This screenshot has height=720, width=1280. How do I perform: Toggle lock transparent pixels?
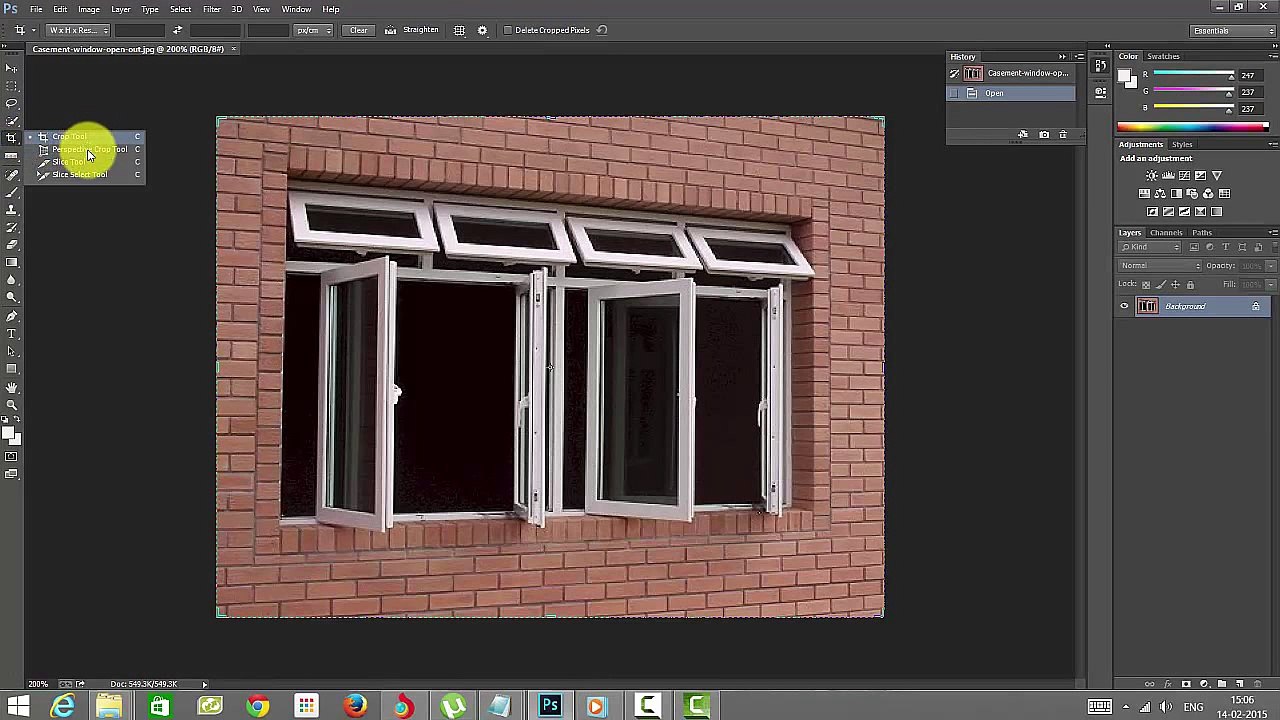(x=1146, y=285)
